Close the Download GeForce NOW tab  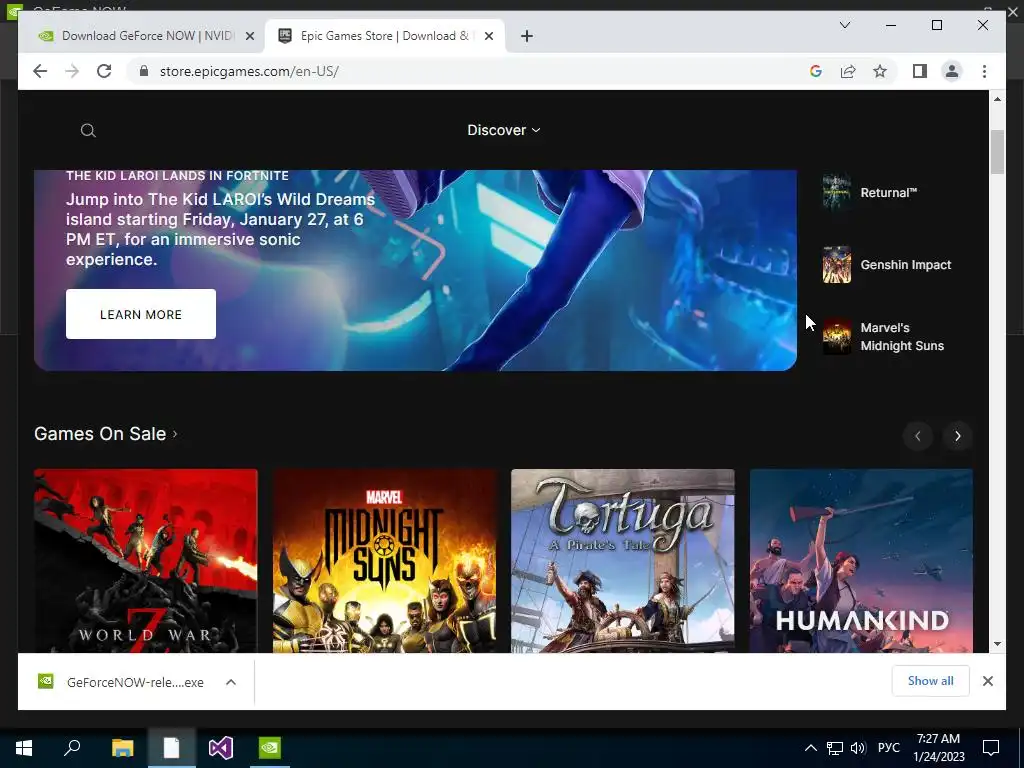coord(249,36)
